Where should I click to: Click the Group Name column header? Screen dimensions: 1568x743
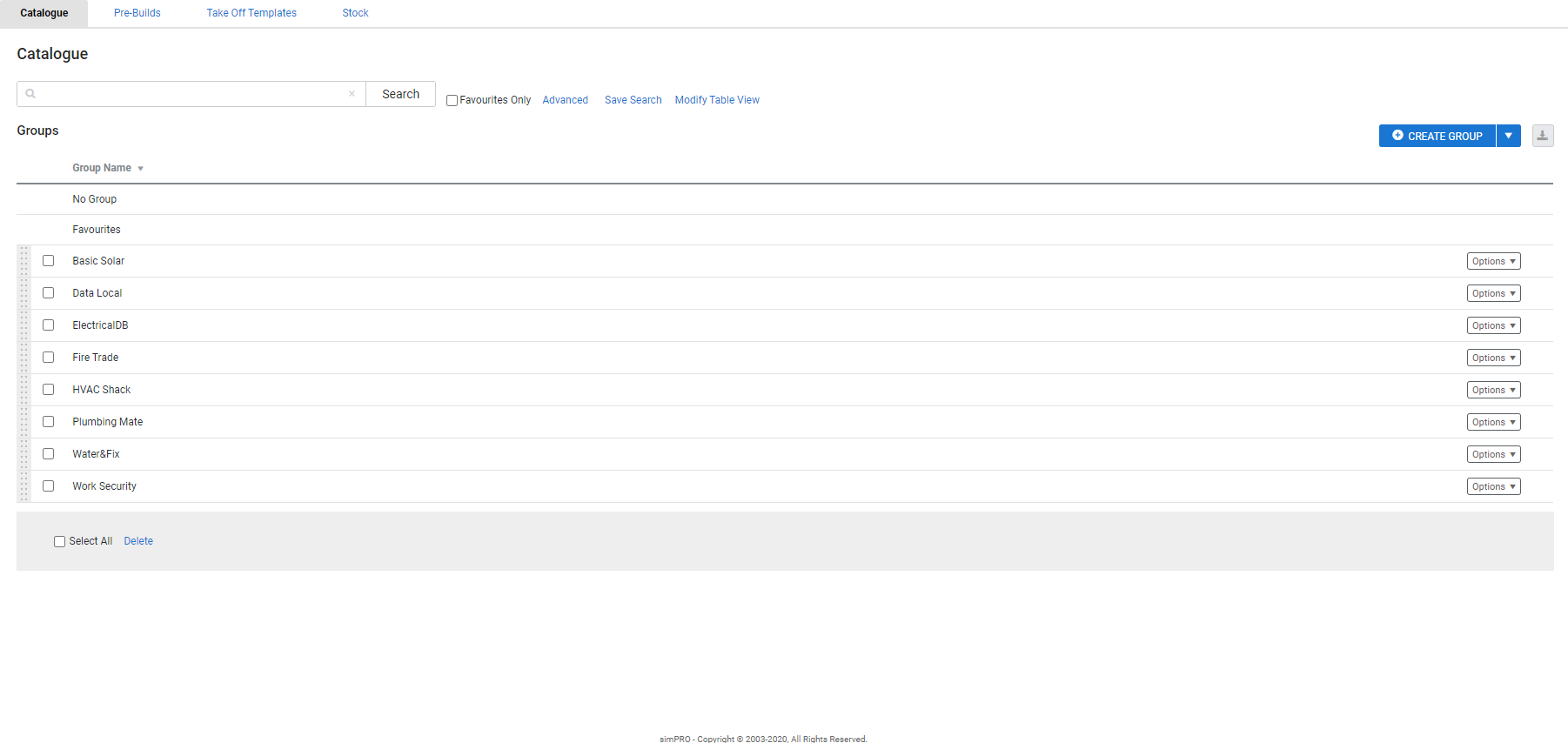click(102, 168)
